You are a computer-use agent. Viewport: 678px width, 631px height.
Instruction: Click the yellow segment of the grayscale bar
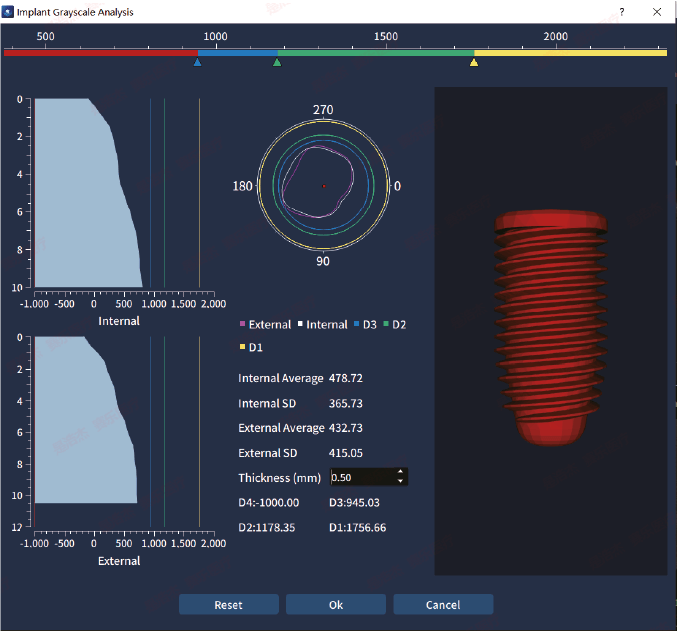[x=570, y=53]
